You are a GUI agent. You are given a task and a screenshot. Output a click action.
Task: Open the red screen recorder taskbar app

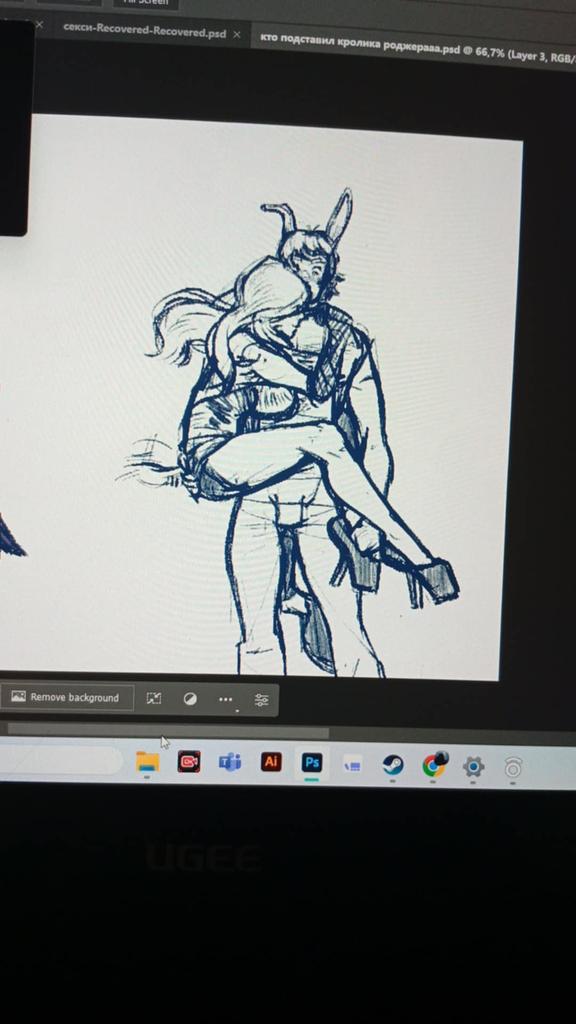189,761
